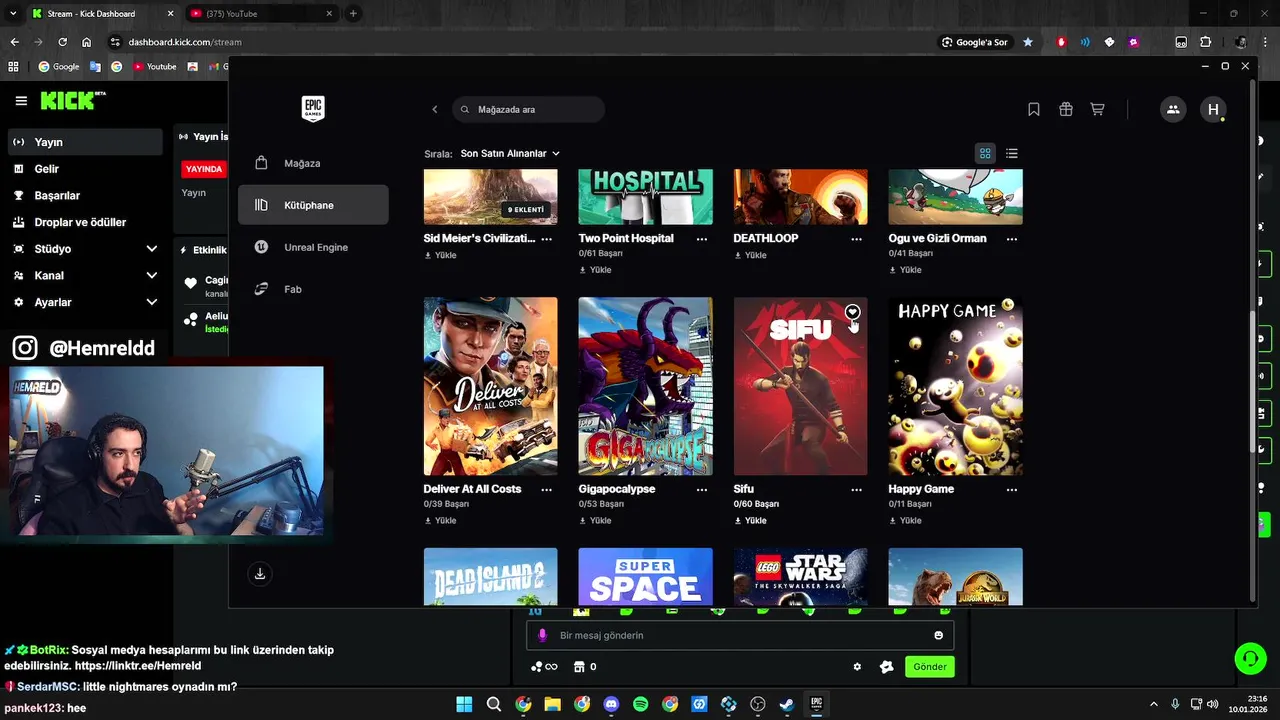The image size is (1280, 720).
Task: Open options menu for Gigapocalypse
Action: tap(702, 490)
